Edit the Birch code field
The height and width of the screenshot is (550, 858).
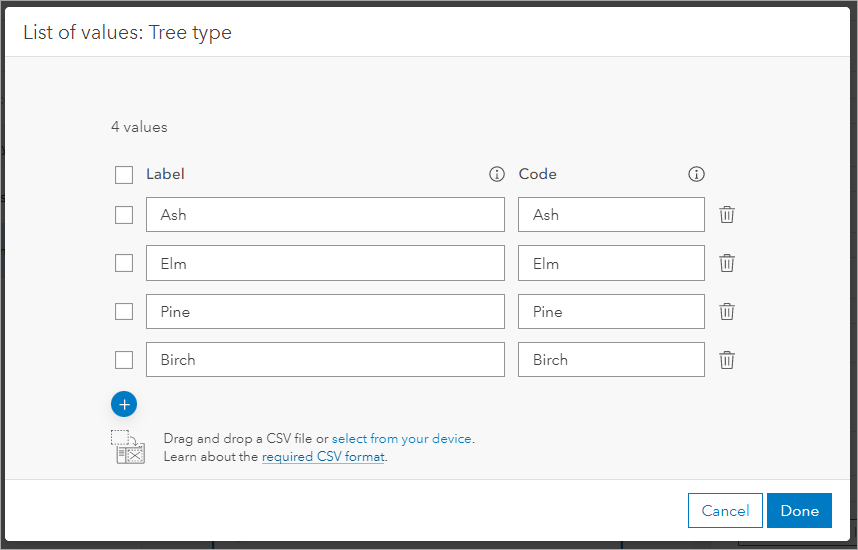[x=611, y=360]
